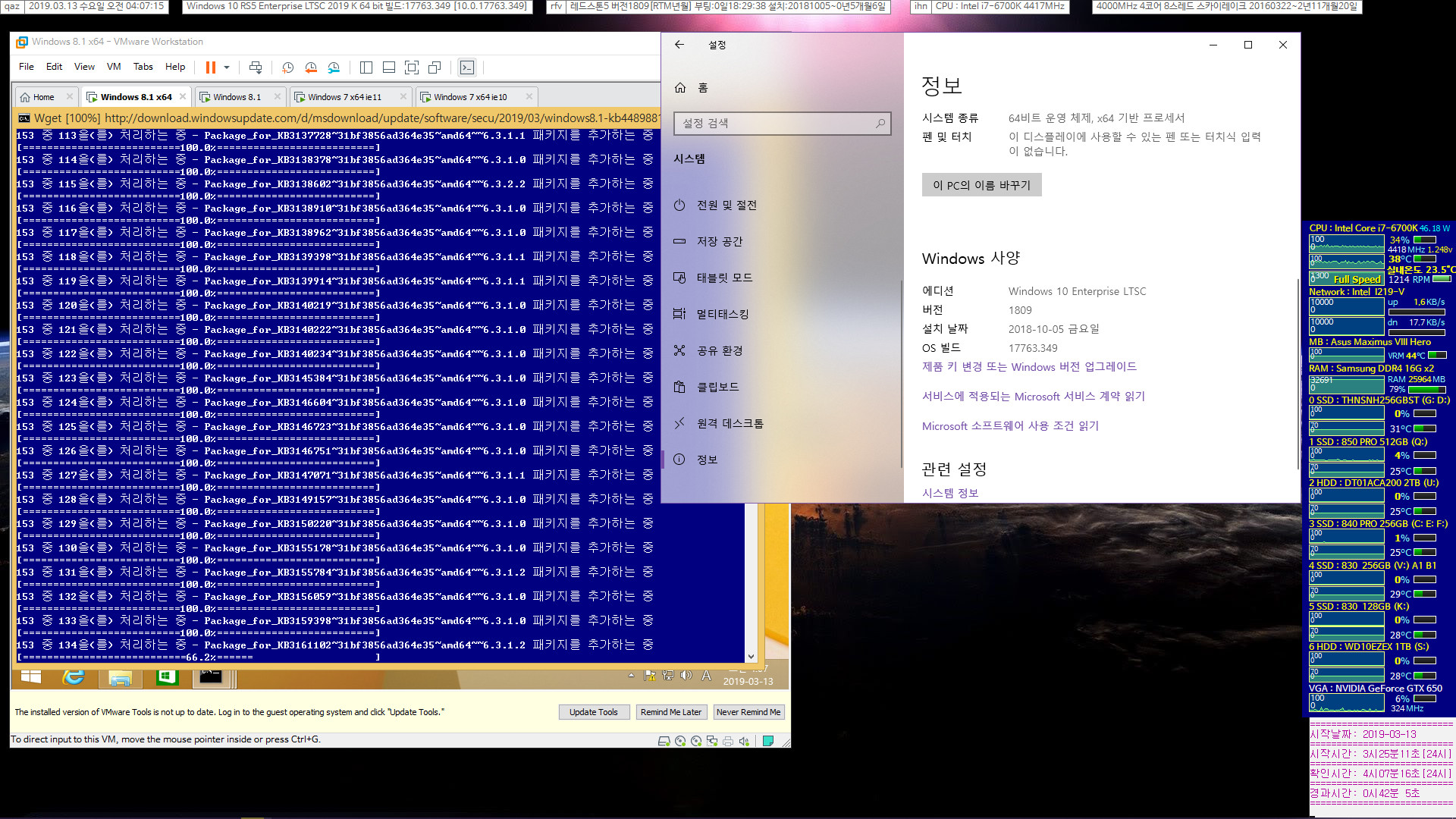1456x819 pixels.
Task: Click the Update Tools button
Action: point(594,712)
